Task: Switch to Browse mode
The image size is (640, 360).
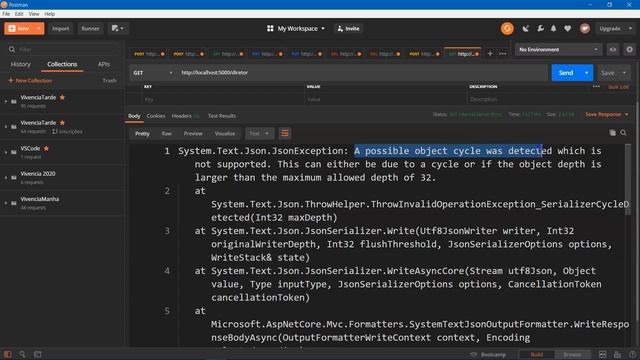Action: (x=572, y=354)
